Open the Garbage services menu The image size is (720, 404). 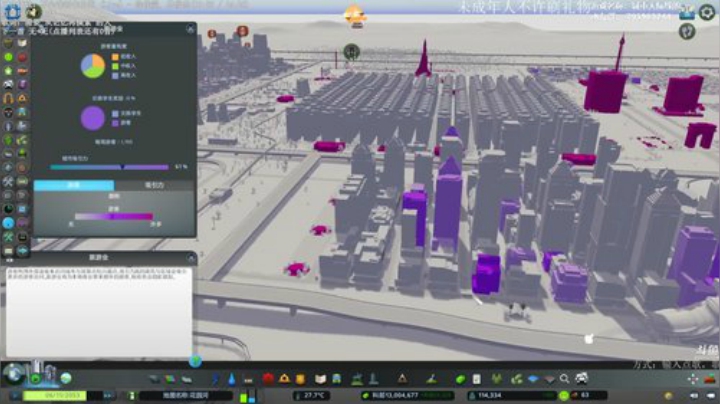[248, 380]
